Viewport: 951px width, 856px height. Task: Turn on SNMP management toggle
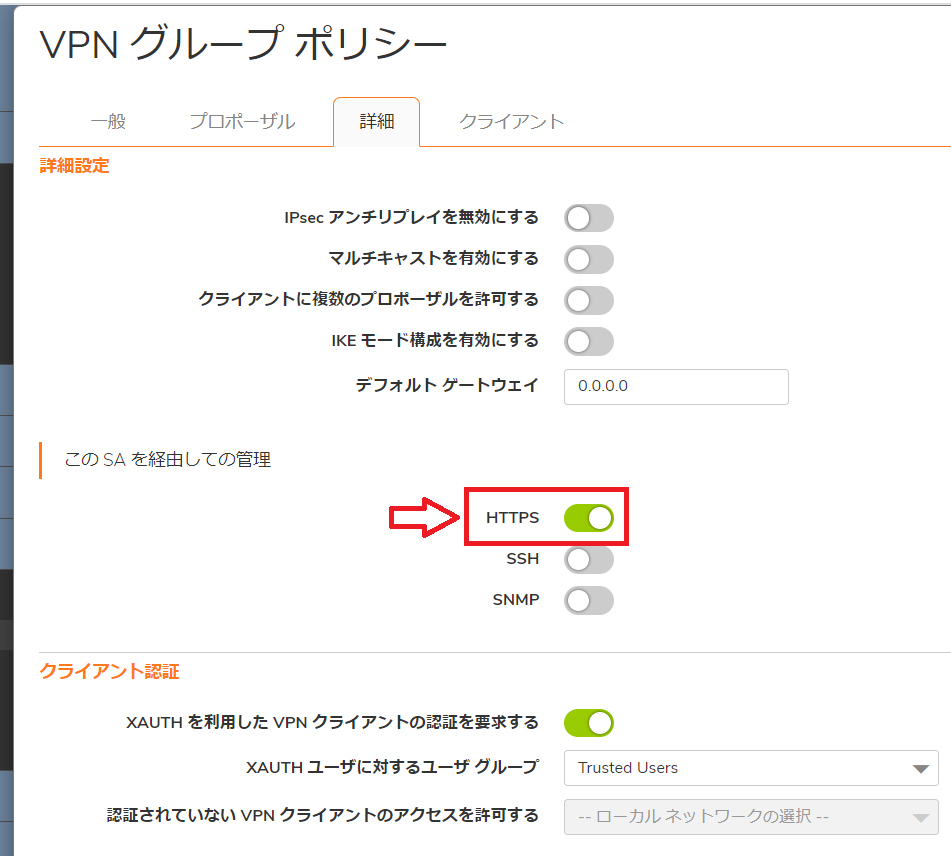click(589, 601)
